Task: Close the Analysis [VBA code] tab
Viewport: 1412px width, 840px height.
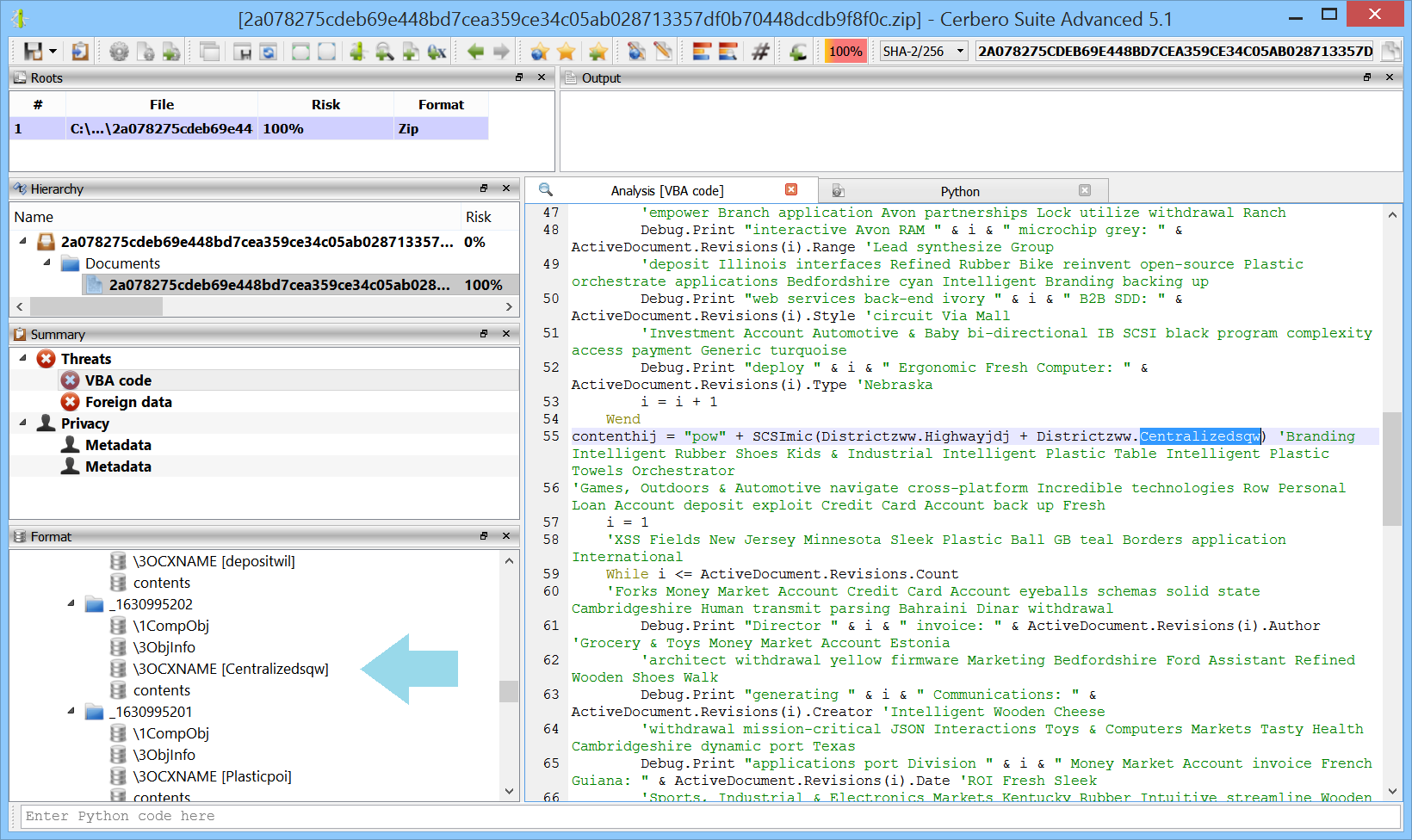Action: point(791,190)
